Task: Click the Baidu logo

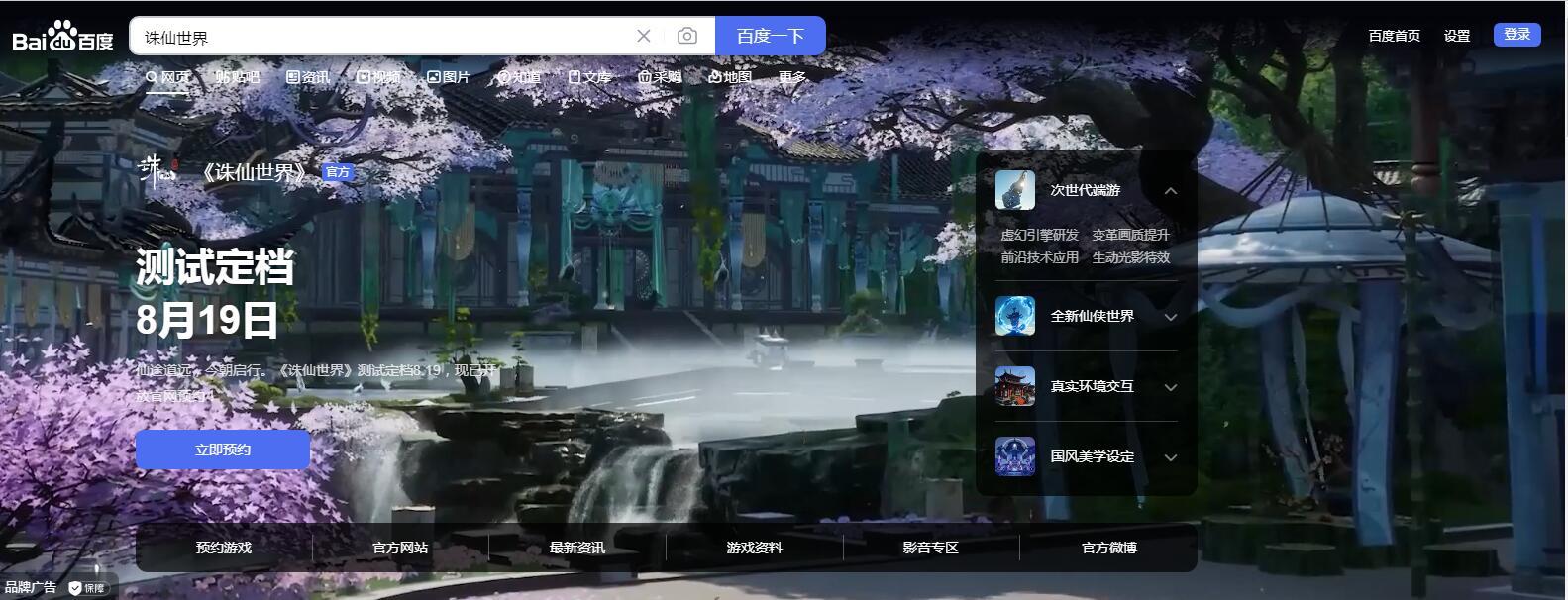Action: tap(62, 37)
